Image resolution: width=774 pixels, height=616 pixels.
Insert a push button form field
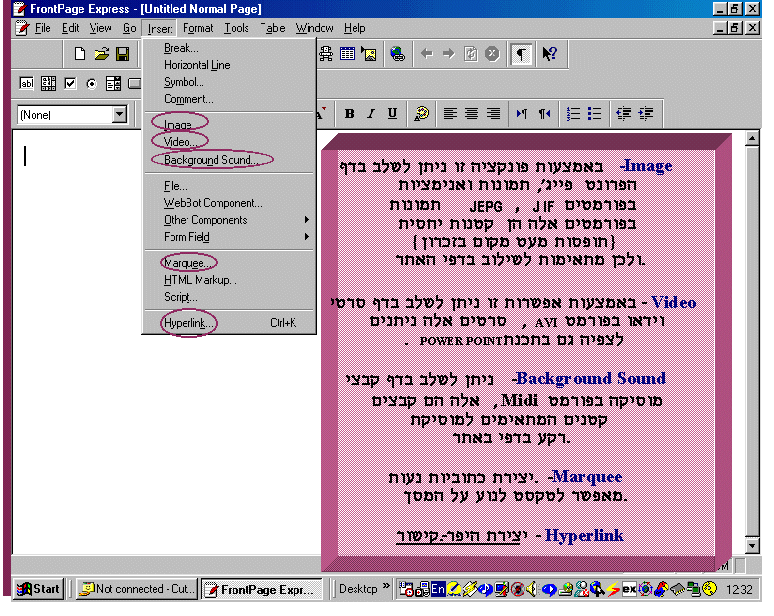[134, 83]
